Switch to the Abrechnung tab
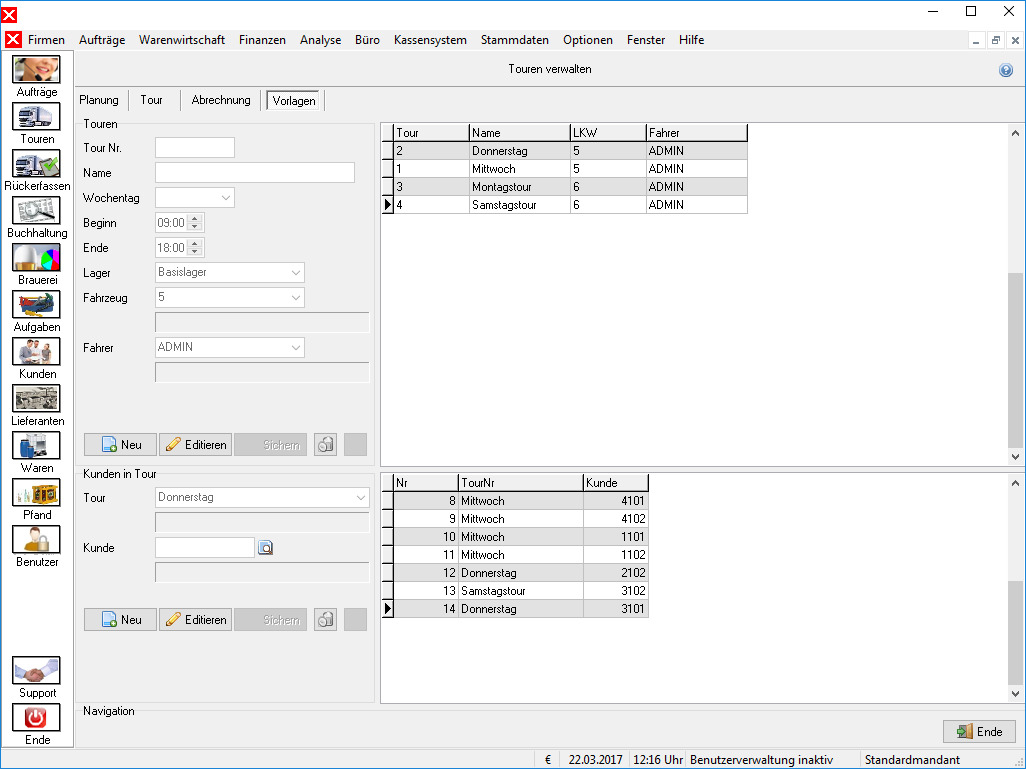 tap(221, 100)
